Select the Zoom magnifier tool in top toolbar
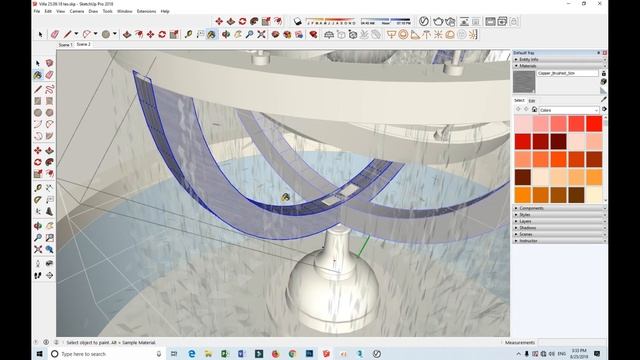The height and width of the screenshot is (360, 640). point(249,35)
